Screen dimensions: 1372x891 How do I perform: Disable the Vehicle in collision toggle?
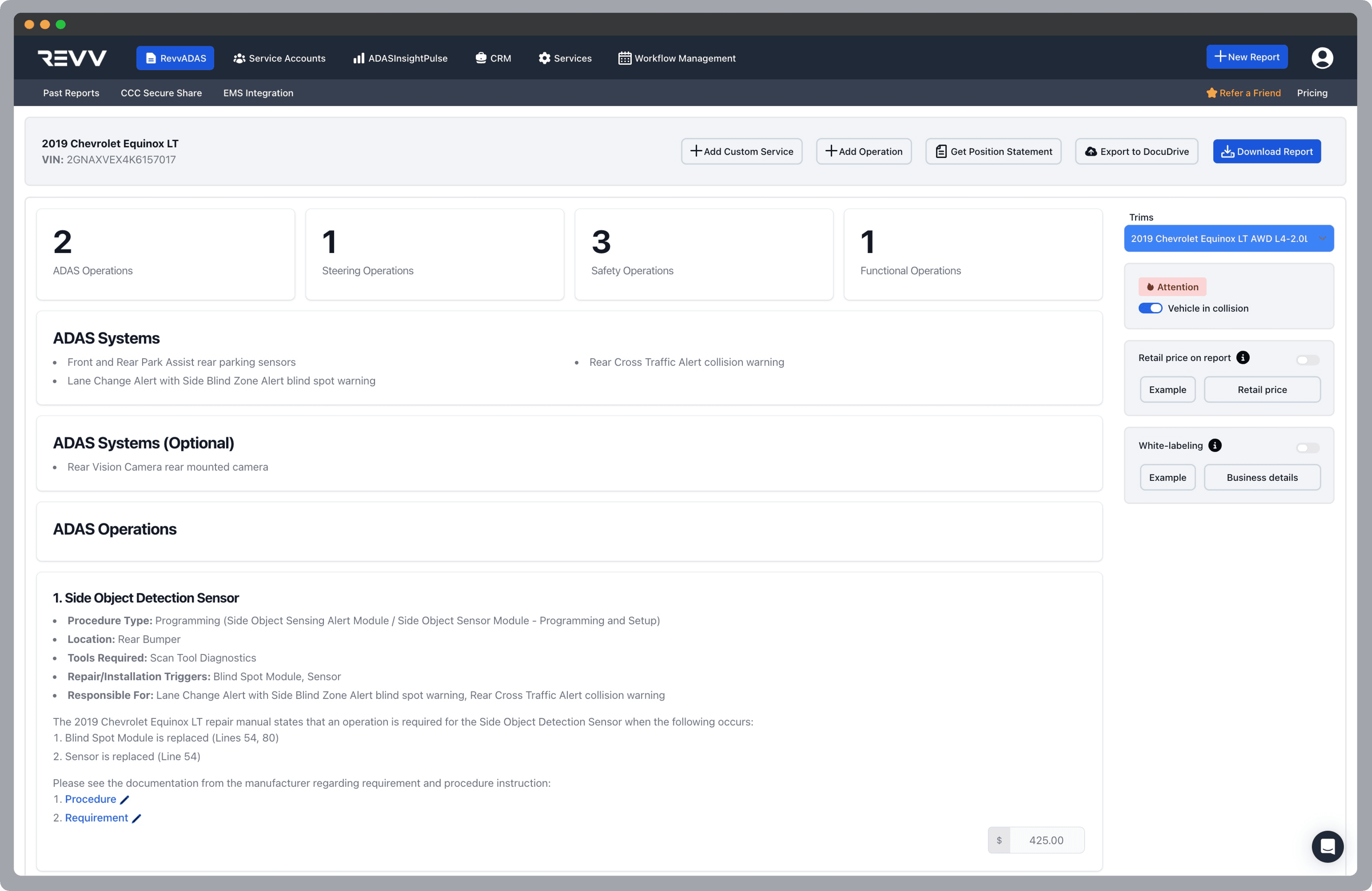pyautogui.click(x=1150, y=308)
